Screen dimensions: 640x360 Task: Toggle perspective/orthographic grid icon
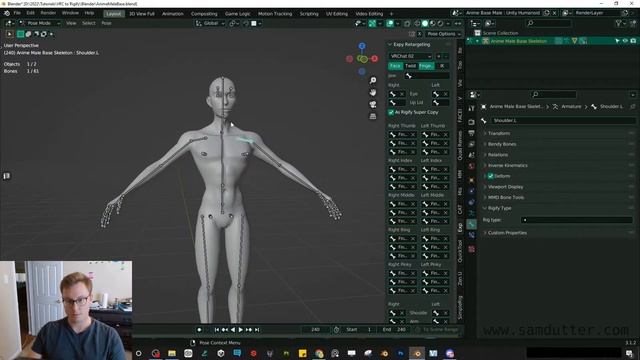click(x=373, y=116)
